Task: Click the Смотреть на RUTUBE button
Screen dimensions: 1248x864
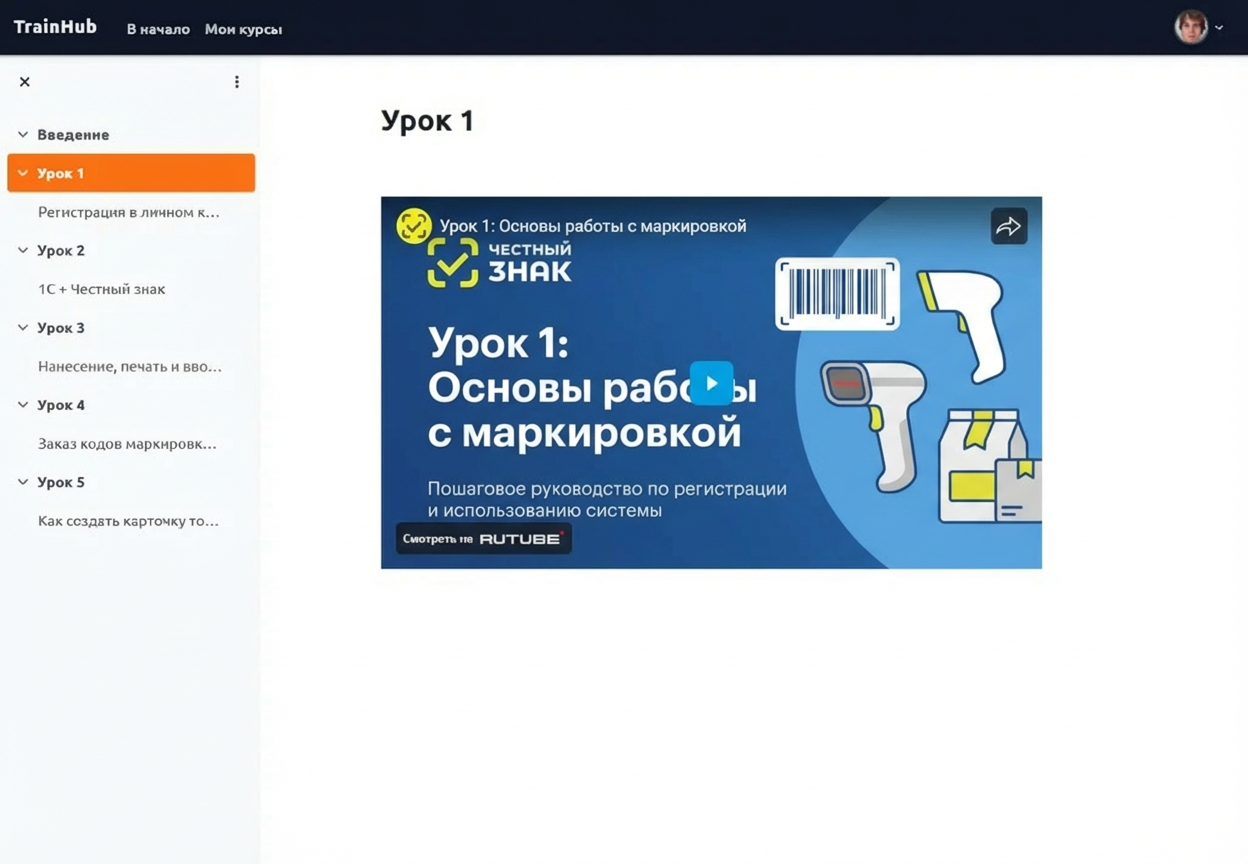Action: (483, 538)
